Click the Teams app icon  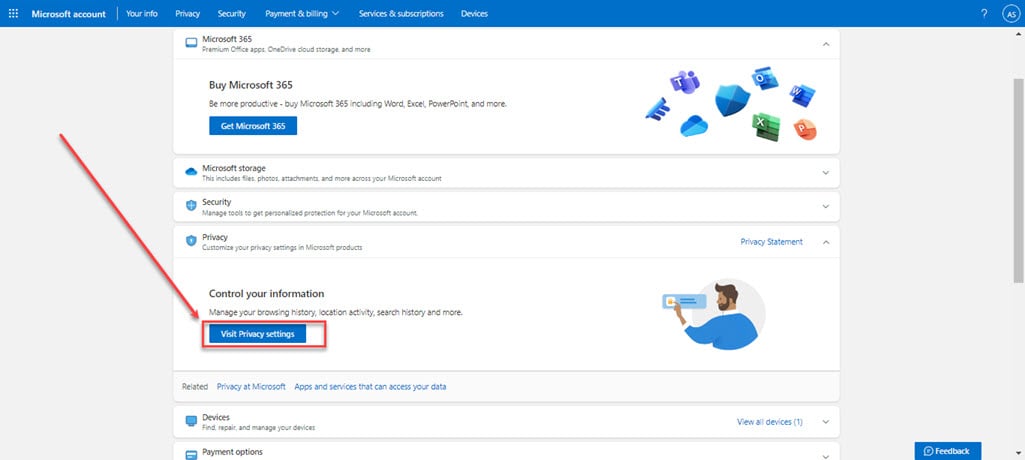click(x=684, y=82)
